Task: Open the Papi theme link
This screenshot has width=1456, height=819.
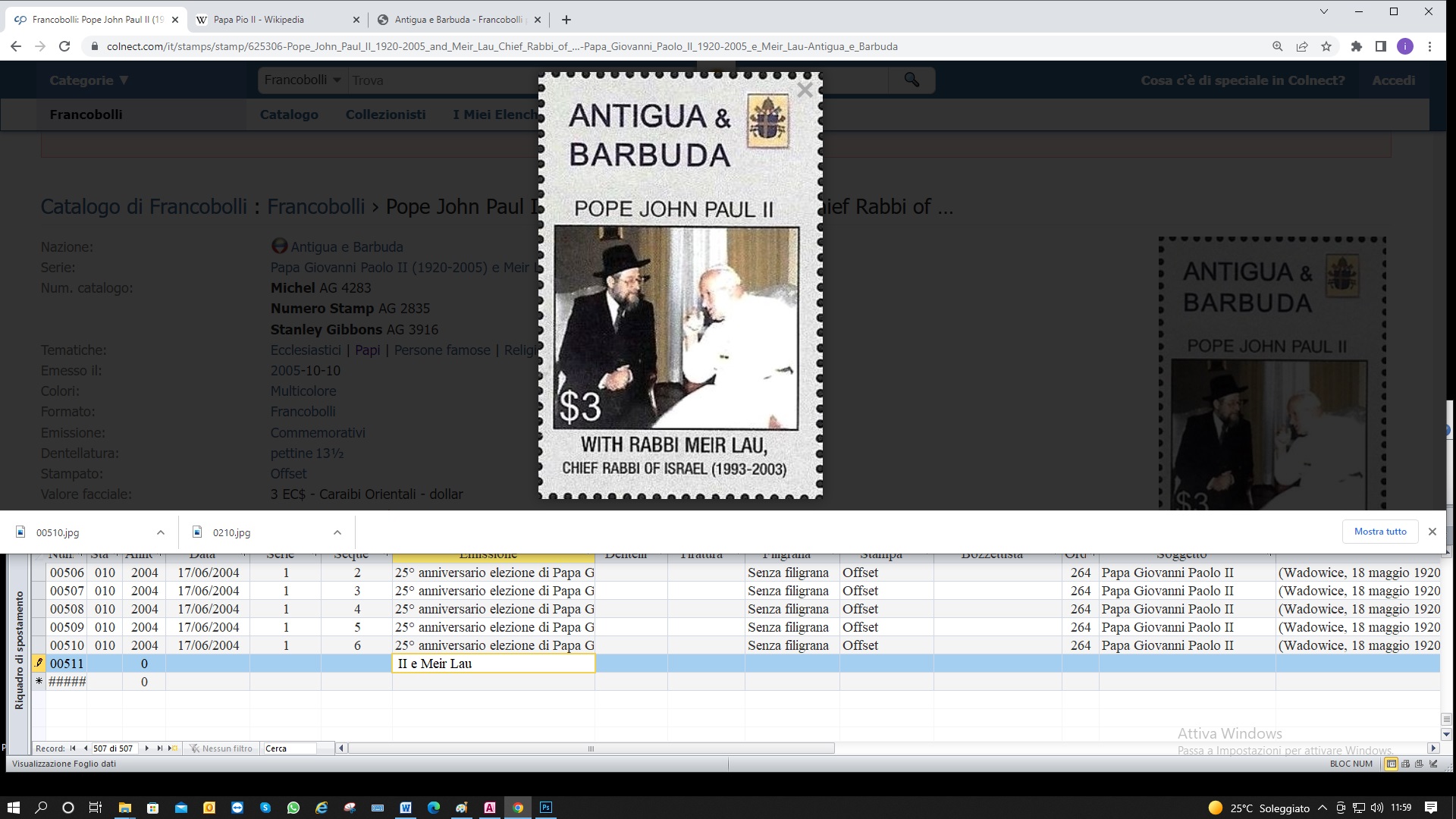Action: [x=368, y=350]
